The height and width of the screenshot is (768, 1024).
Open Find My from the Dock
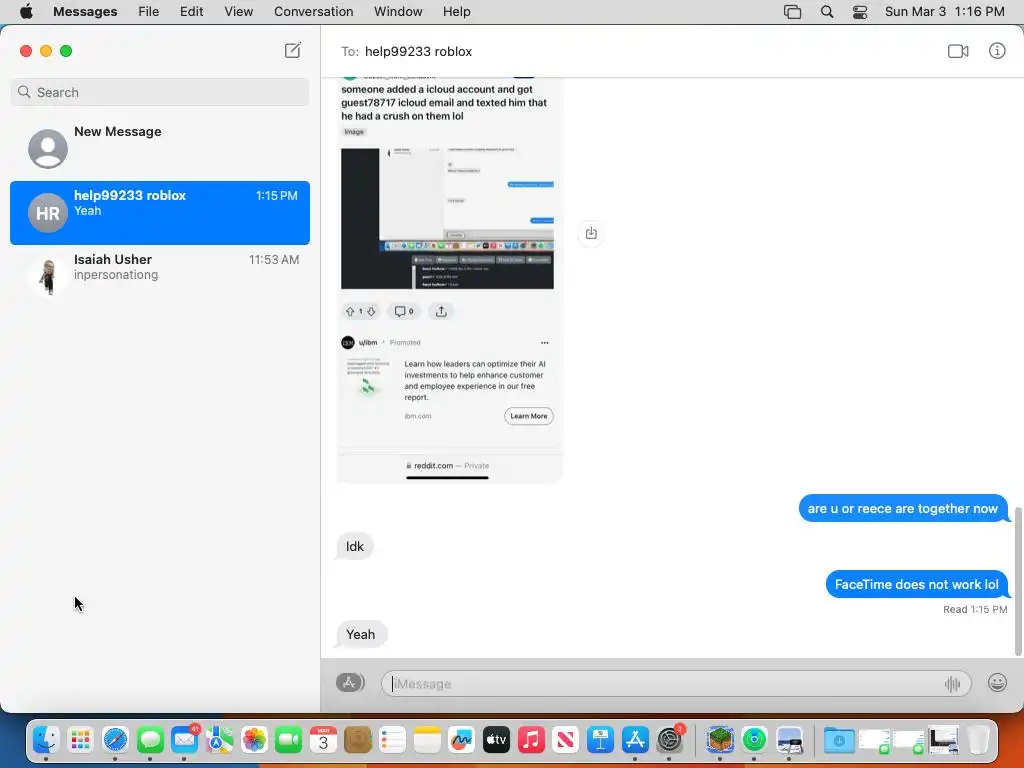(x=754, y=741)
